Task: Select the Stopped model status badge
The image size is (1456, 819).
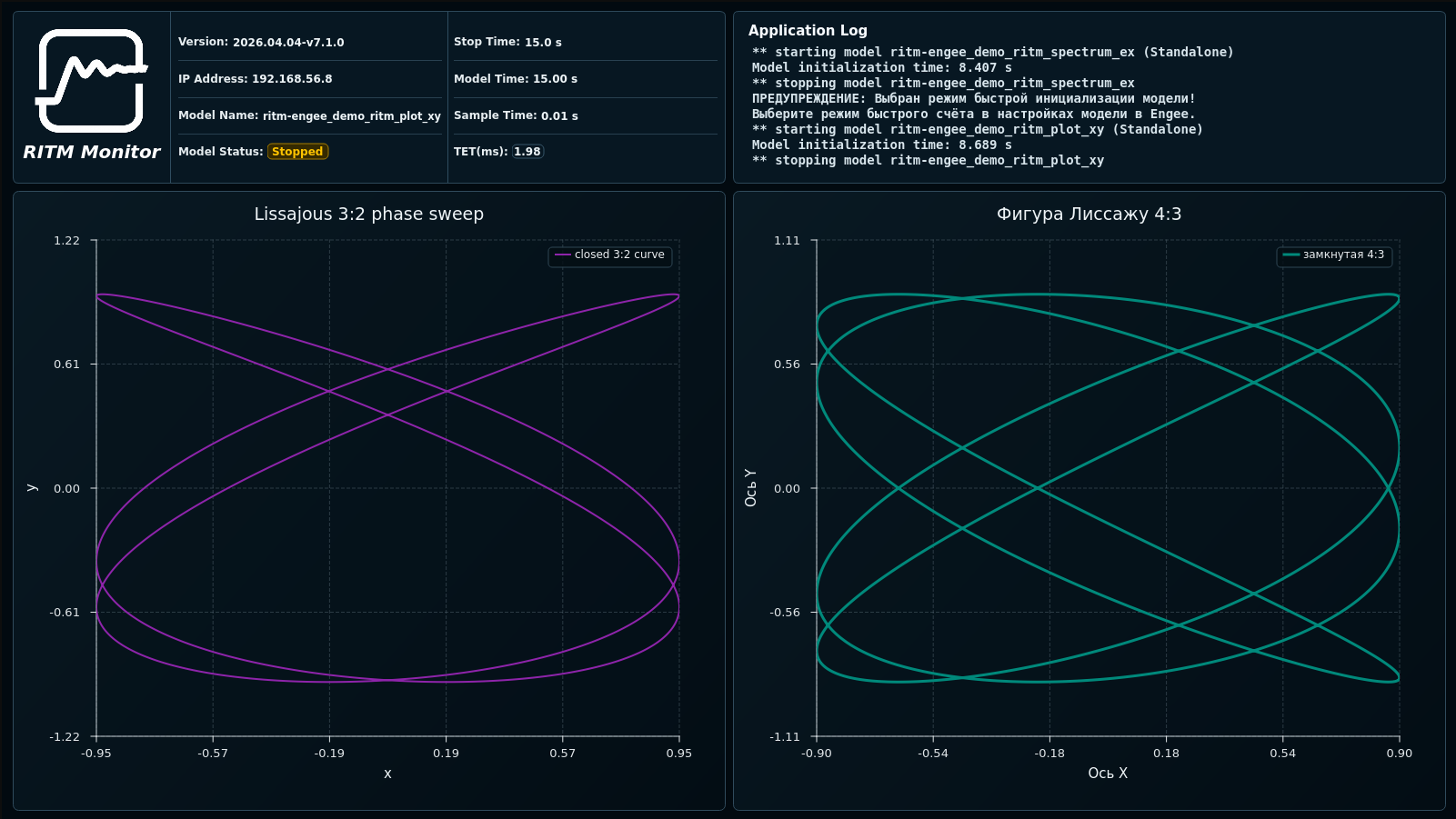Action: (x=297, y=152)
